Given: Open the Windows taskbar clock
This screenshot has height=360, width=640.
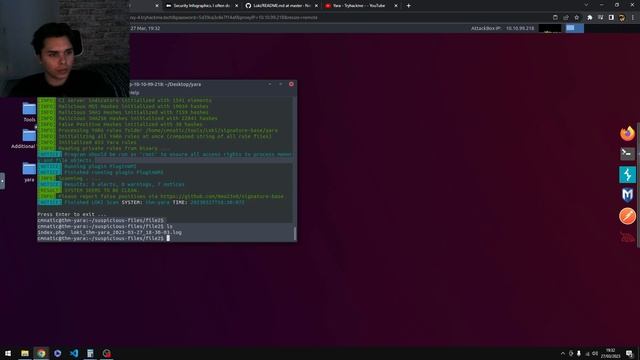Looking at the screenshot, I should point(611,353).
